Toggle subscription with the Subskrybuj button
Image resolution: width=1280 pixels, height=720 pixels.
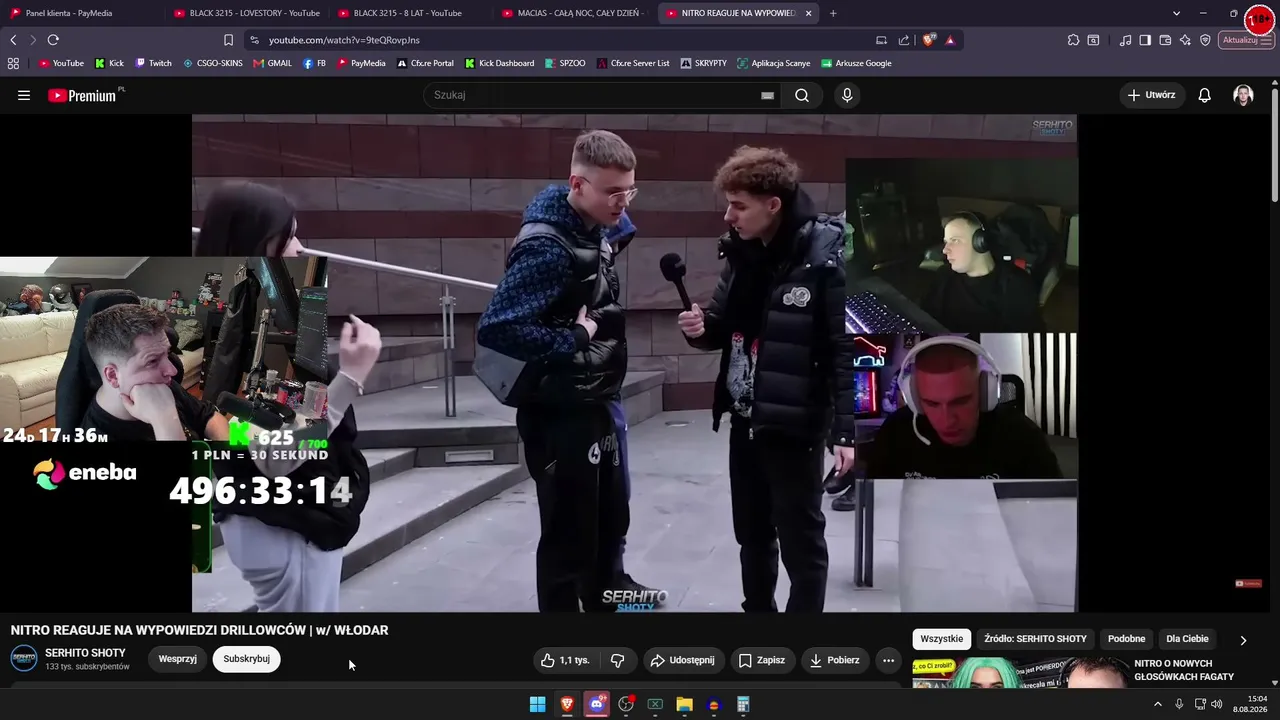click(246, 659)
